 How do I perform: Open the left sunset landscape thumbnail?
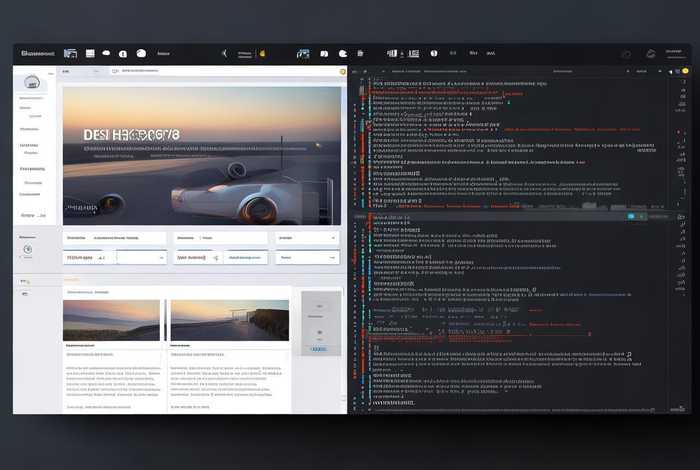pos(111,320)
